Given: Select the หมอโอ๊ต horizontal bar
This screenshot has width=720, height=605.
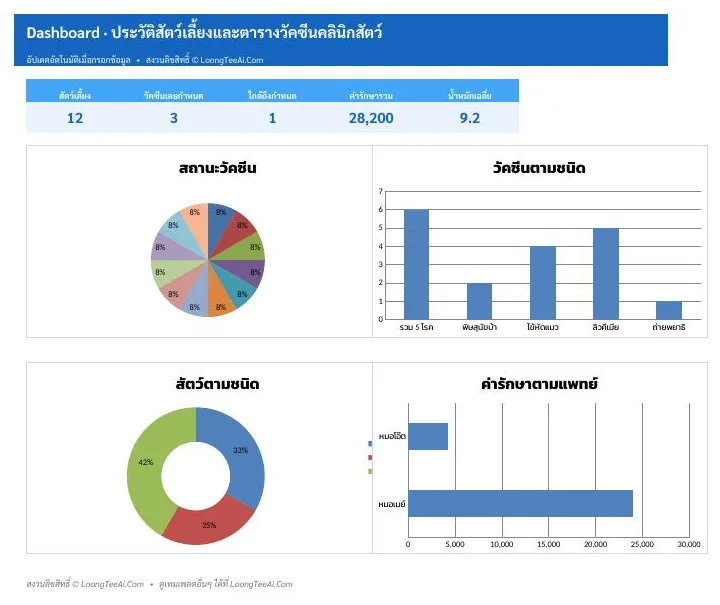Looking at the screenshot, I should (x=428, y=436).
